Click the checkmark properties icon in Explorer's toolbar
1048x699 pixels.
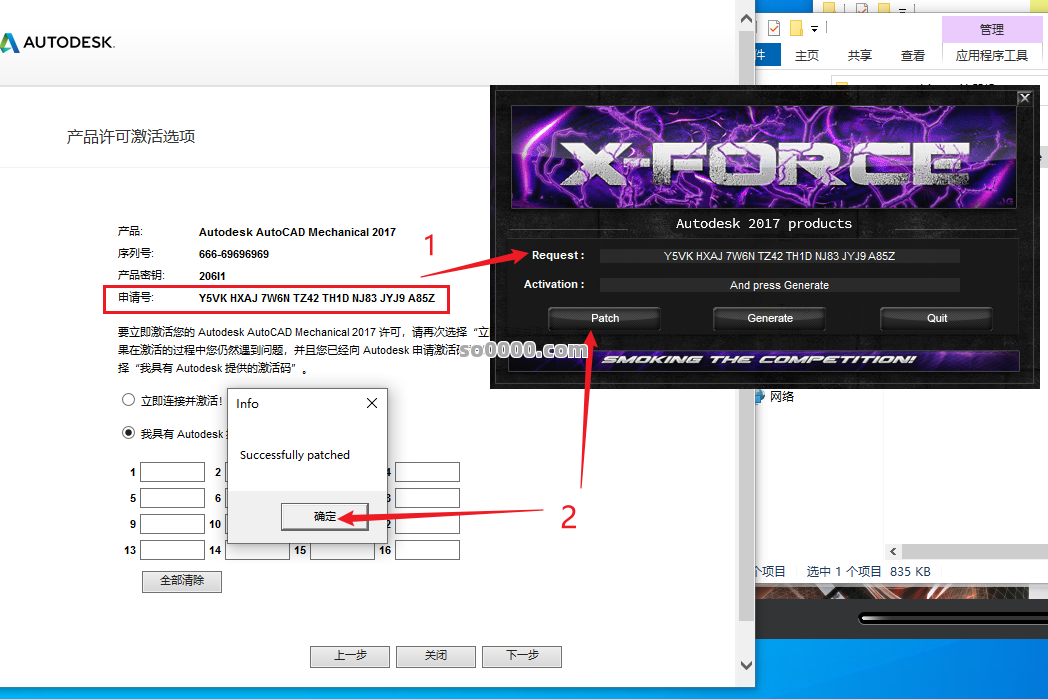tap(774, 28)
